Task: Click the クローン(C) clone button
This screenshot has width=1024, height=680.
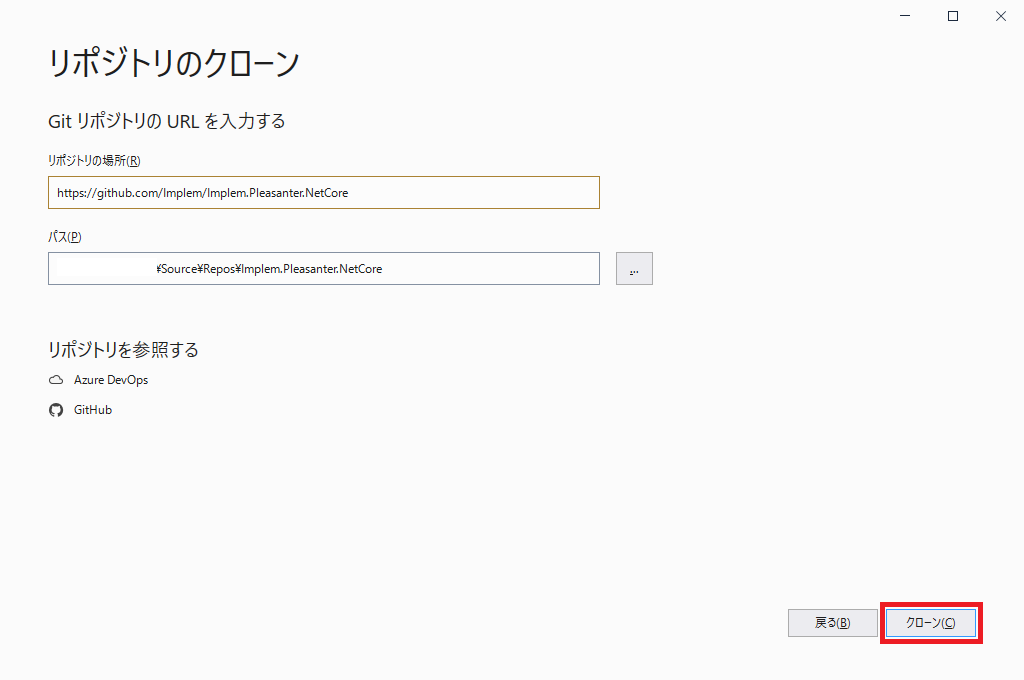Action: (x=931, y=623)
